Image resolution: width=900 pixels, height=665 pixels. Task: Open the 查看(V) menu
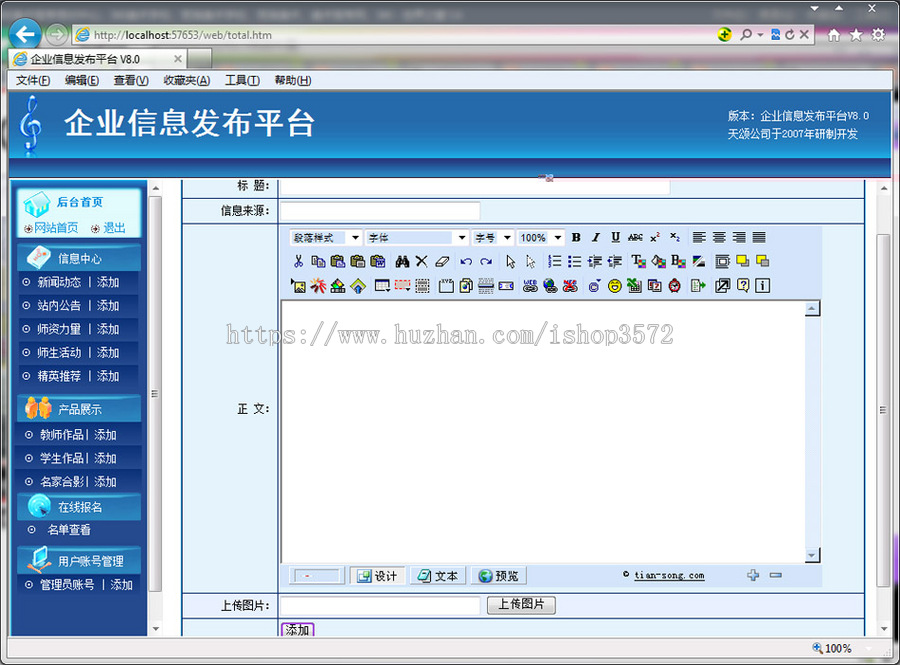pyautogui.click(x=131, y=80)
